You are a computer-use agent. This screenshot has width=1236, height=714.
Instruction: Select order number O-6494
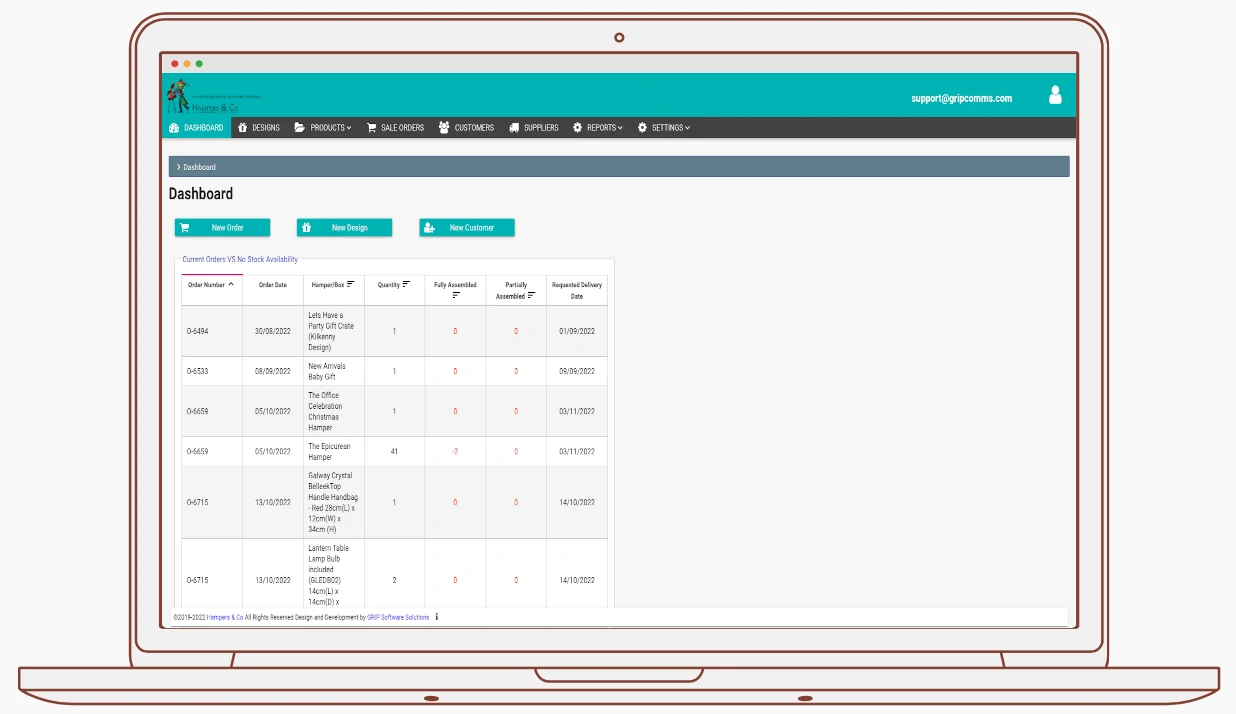197,331
